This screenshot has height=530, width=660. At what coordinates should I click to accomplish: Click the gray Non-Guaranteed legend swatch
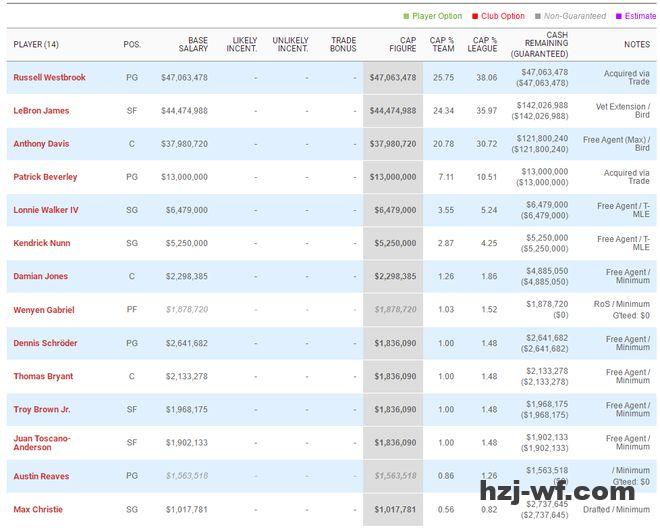pyautogui.click(x=537, y=16)
